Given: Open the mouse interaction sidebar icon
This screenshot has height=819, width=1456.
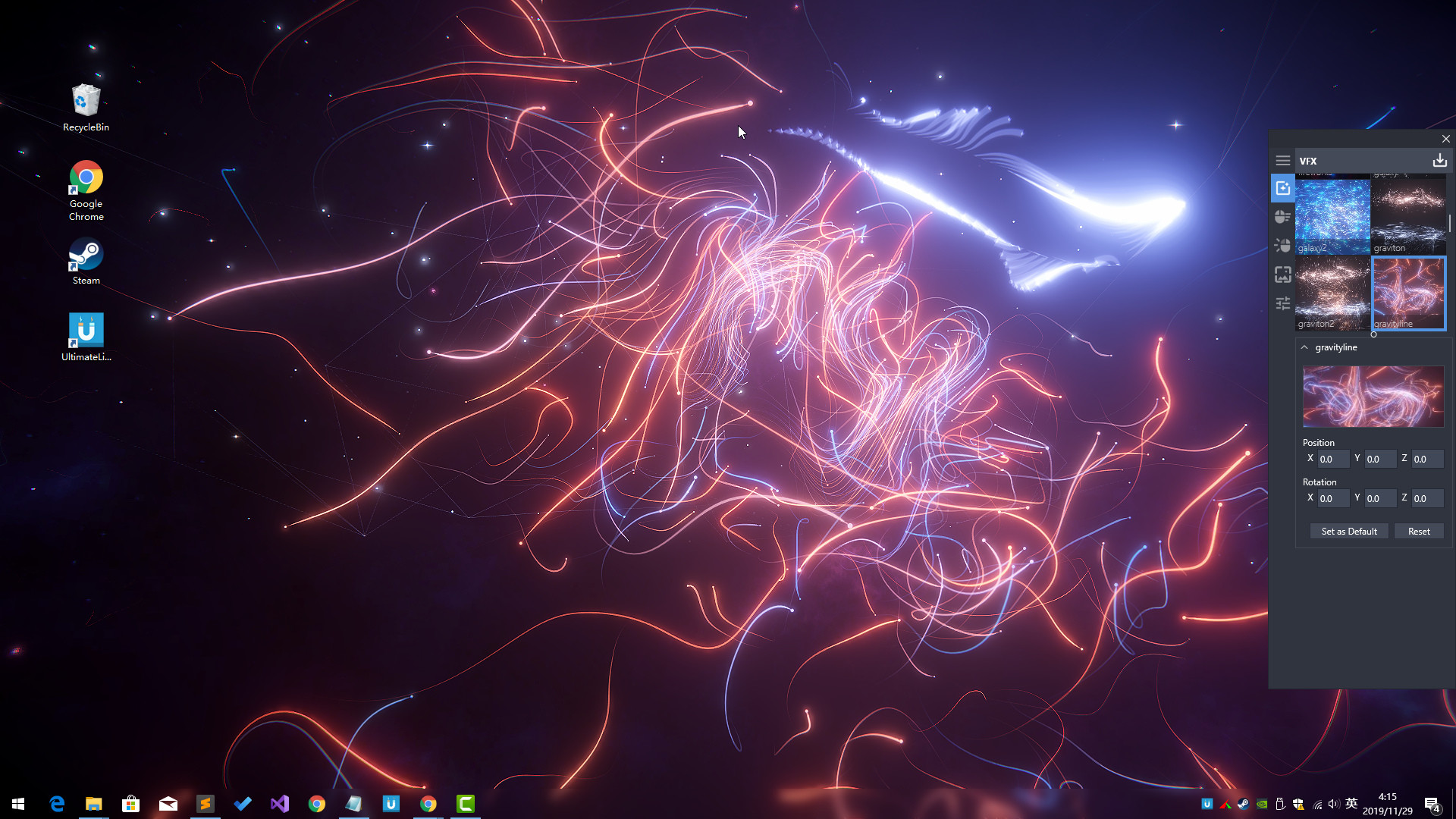Looking at the screenshot, I should click(1282, 217).
